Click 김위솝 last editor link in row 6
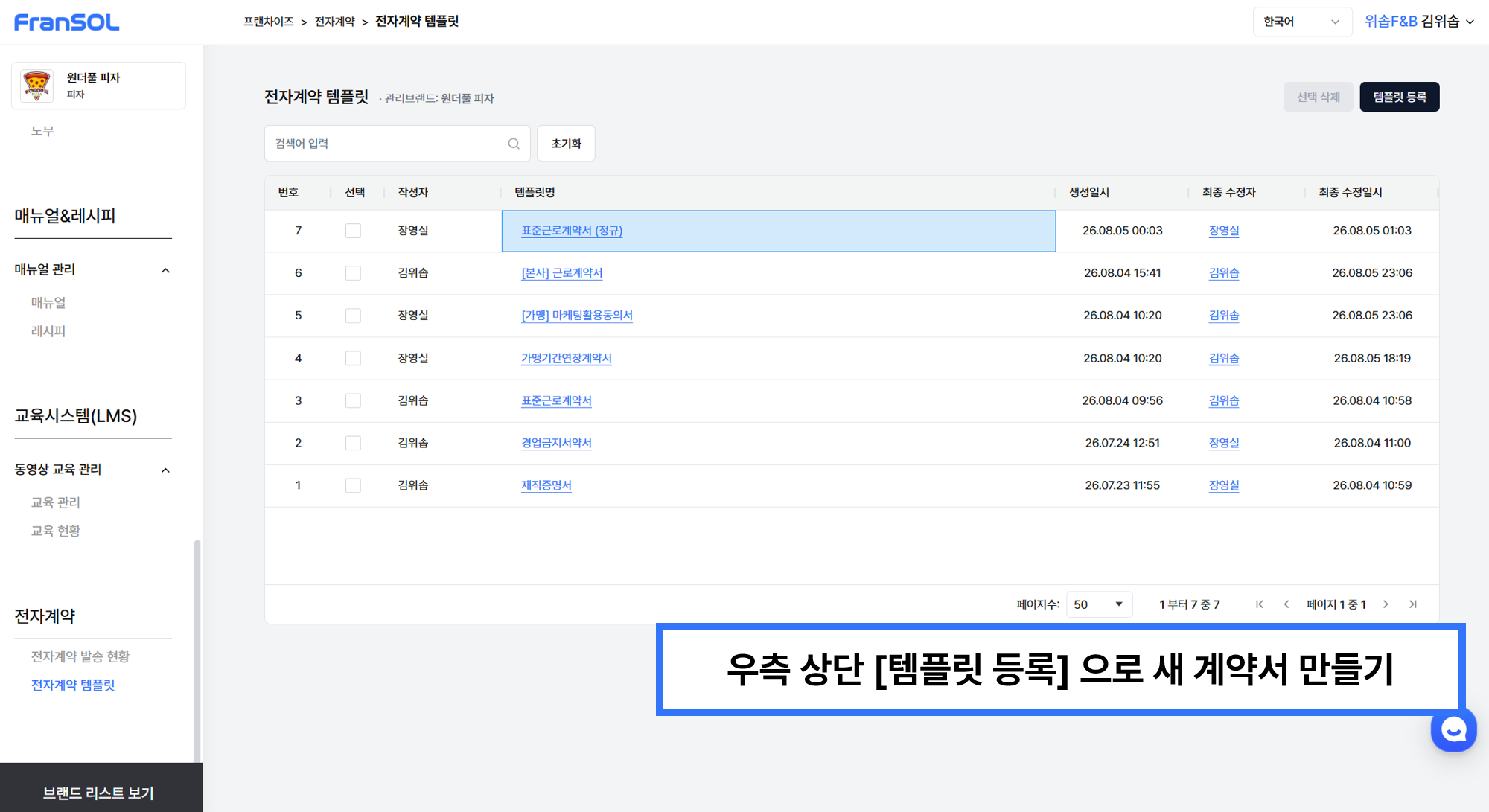The height and width of the screenshot is (812, 1489). point(1224,273)
